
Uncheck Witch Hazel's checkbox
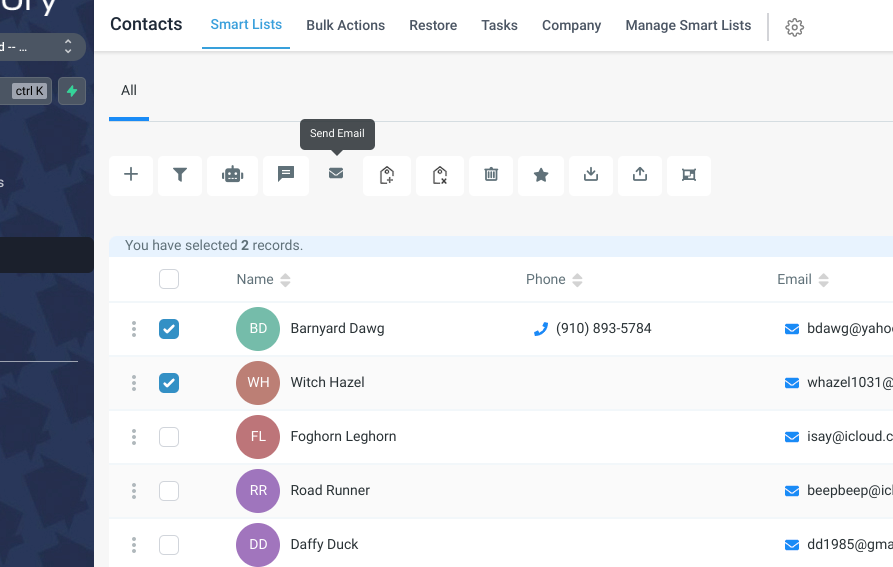pyautogui.click(x=169, y=383)
